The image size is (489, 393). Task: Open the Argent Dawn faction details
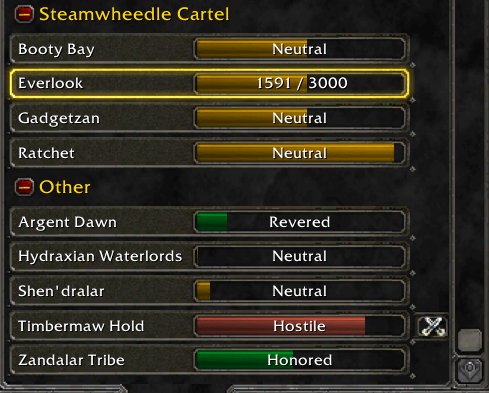pyautogui.click(x=210, y=222)
